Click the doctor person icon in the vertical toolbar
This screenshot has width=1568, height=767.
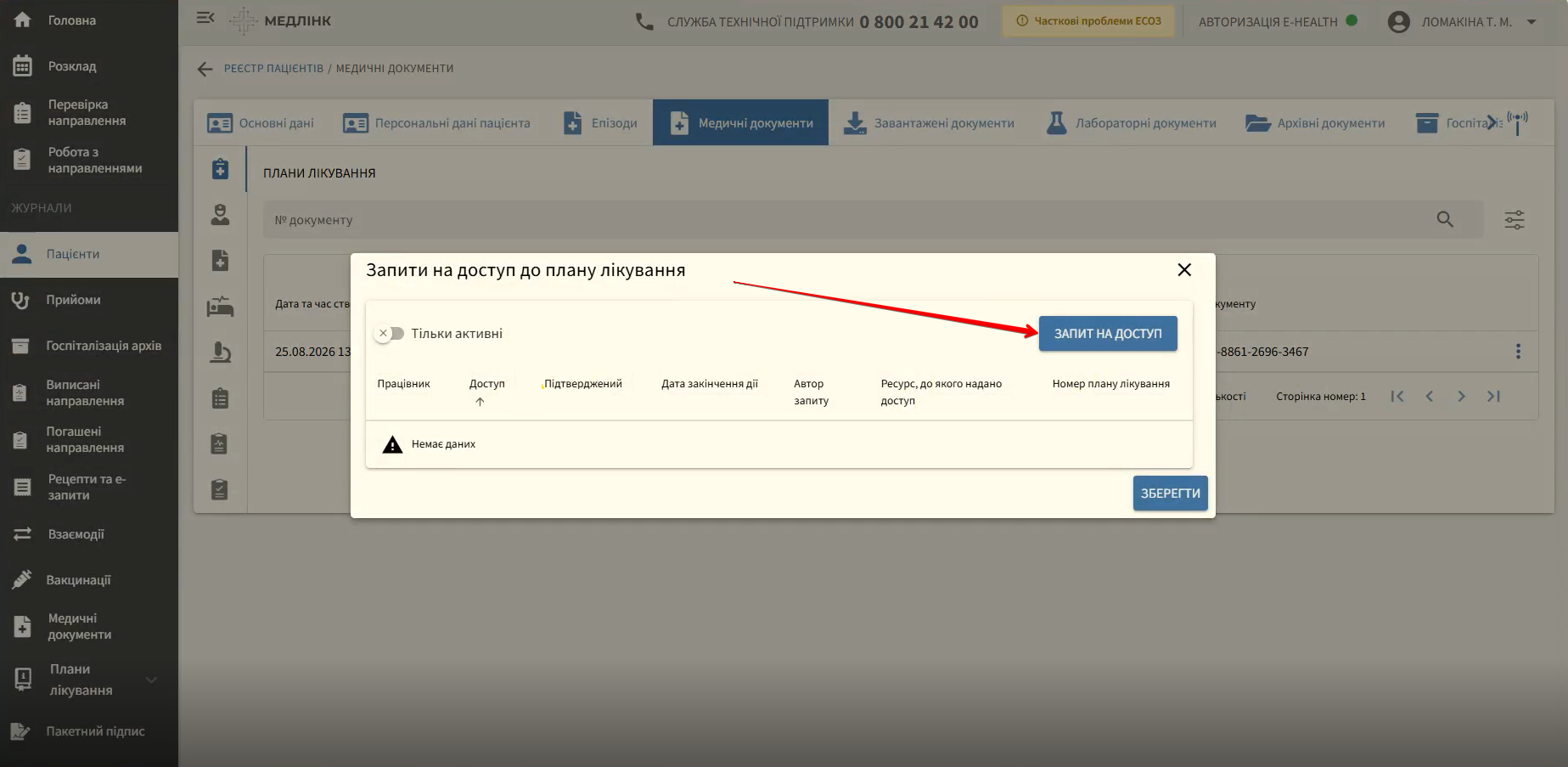[220, 215]
